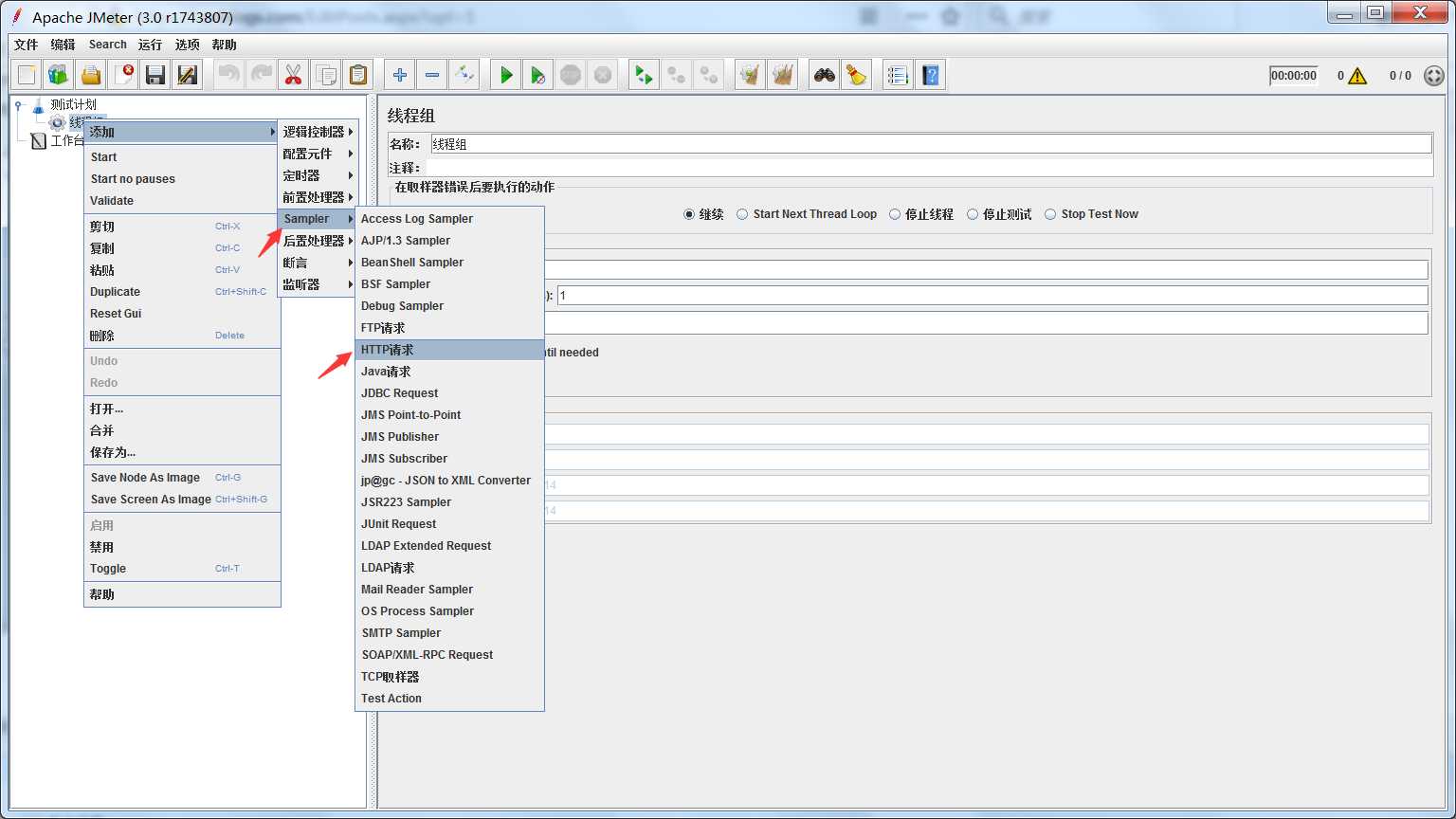
Task: Expand the 添加 submenu in context menu
Action: tap(182, 132)
